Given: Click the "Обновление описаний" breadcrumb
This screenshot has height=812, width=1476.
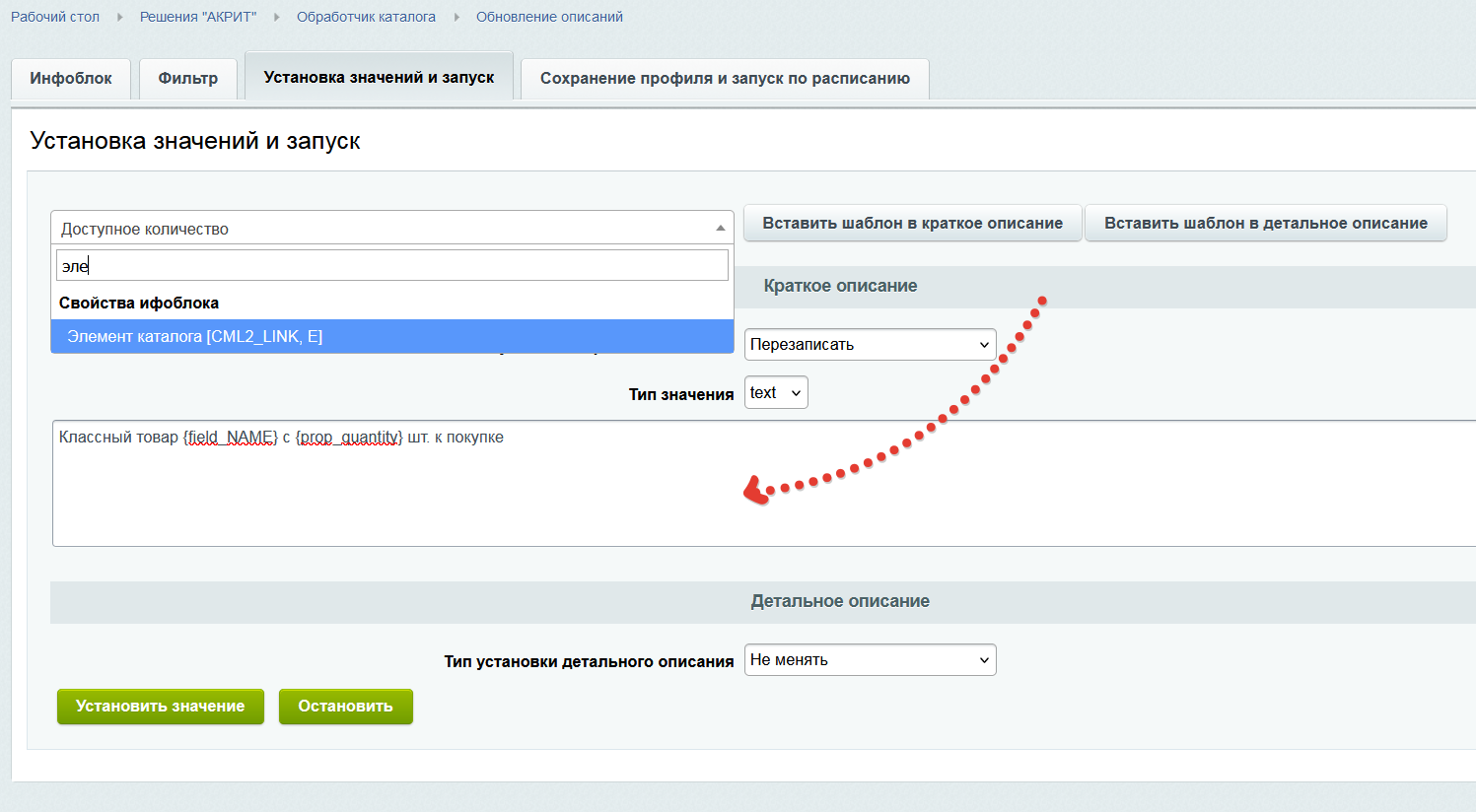Looking at the screenshot, I should pyautogui.click(x=549, y=17).
